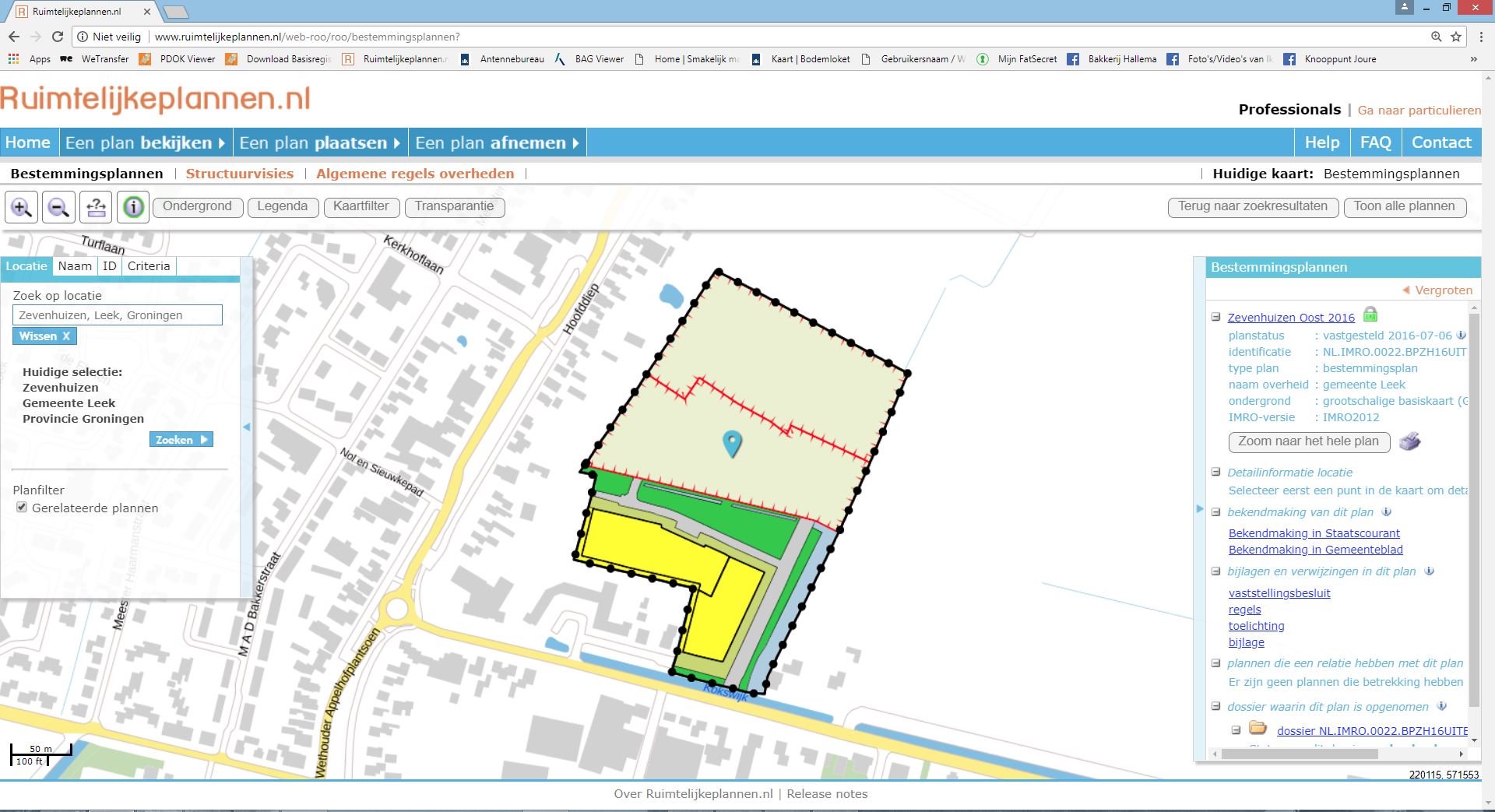Click info icon beside dossier waarin dit plan
1495x812 pixels.
point(1442,706)
